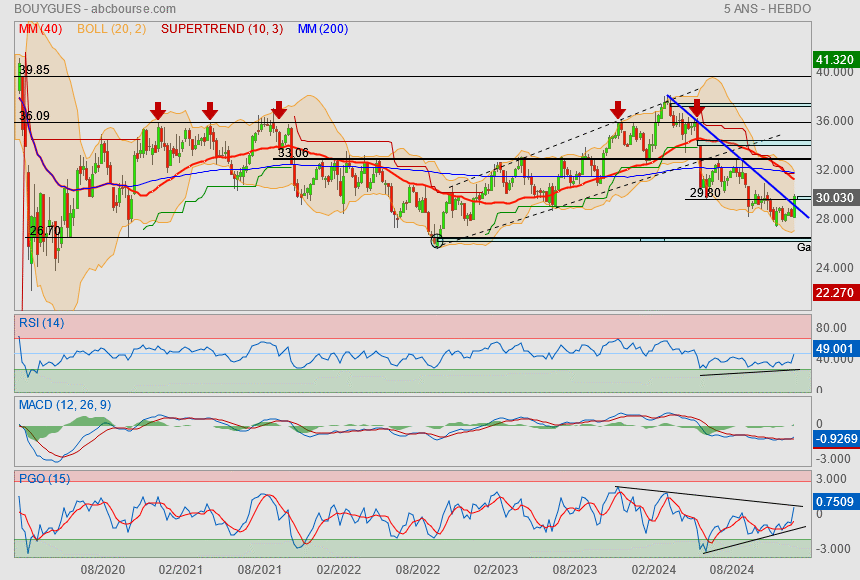860x580 pixels.
Task: Click the 08/2021 date label
Action: tap(259, 570)
